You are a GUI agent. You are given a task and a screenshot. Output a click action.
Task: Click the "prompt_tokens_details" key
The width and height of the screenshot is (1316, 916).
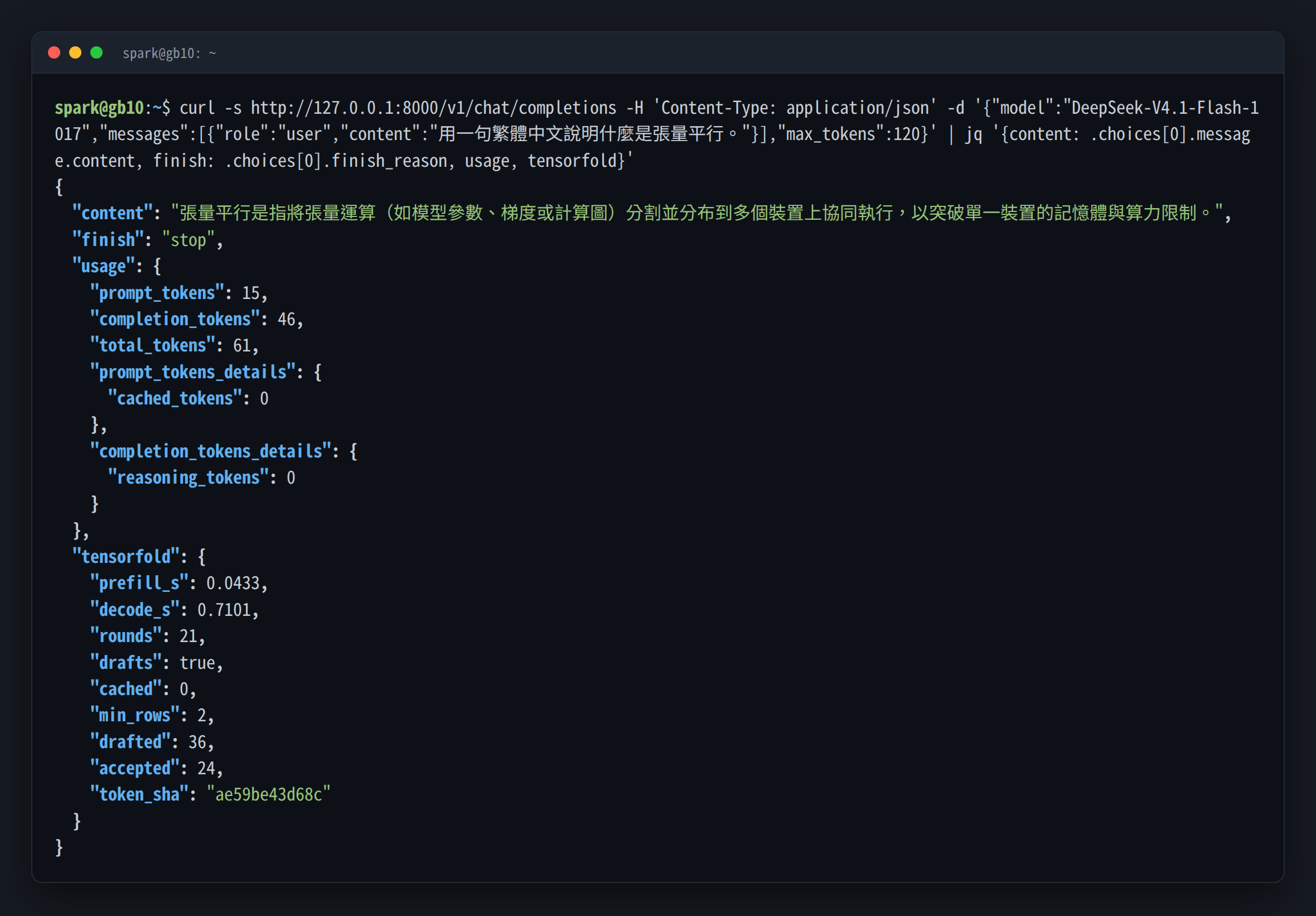pyautogui.click(x=192, y=372)
